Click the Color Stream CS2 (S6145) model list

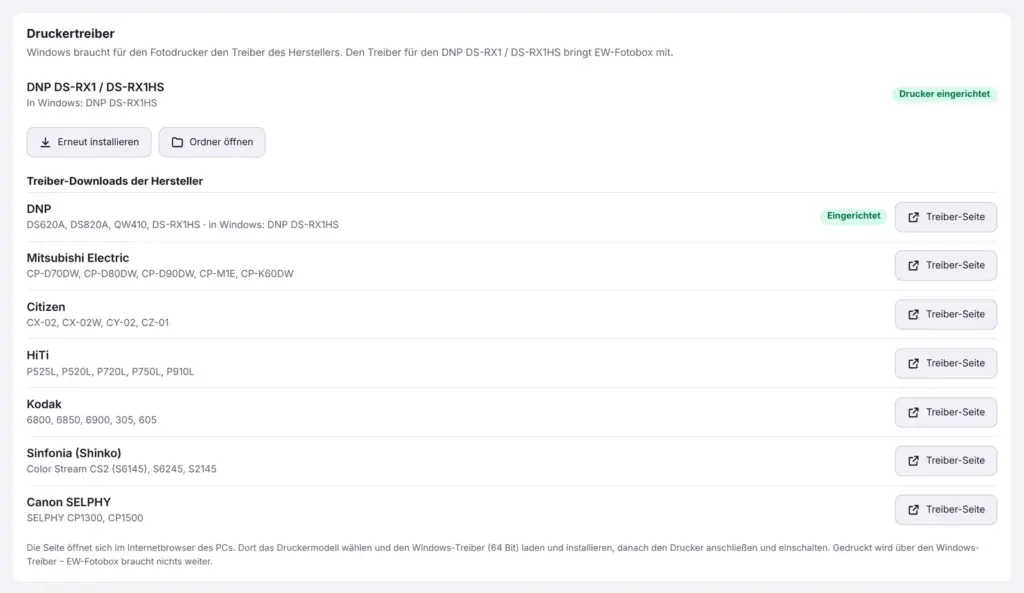click(x=121, y=469)
